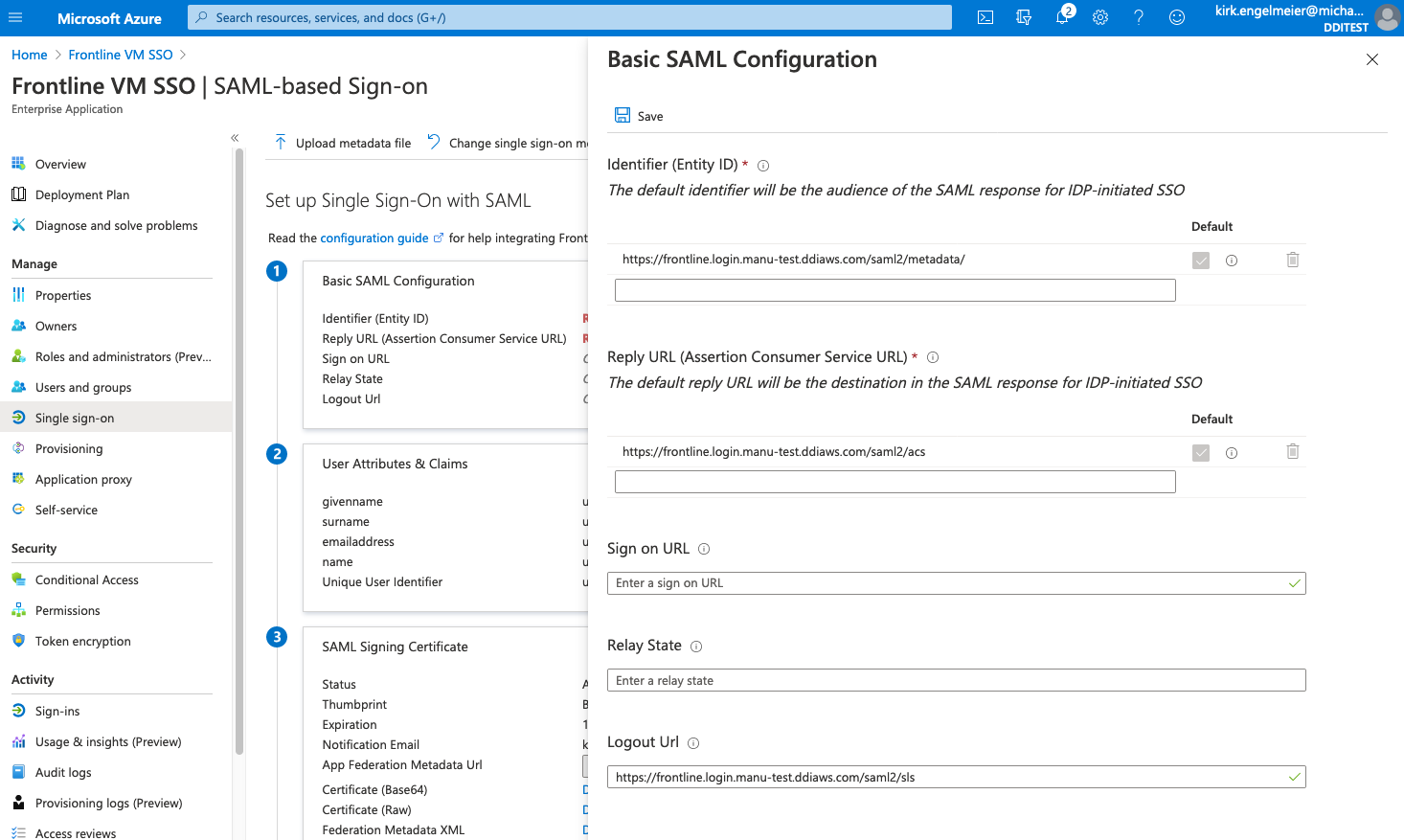Open the Azure portal hamburger menu
The image size is (1404, 840).
coord(15,16)
